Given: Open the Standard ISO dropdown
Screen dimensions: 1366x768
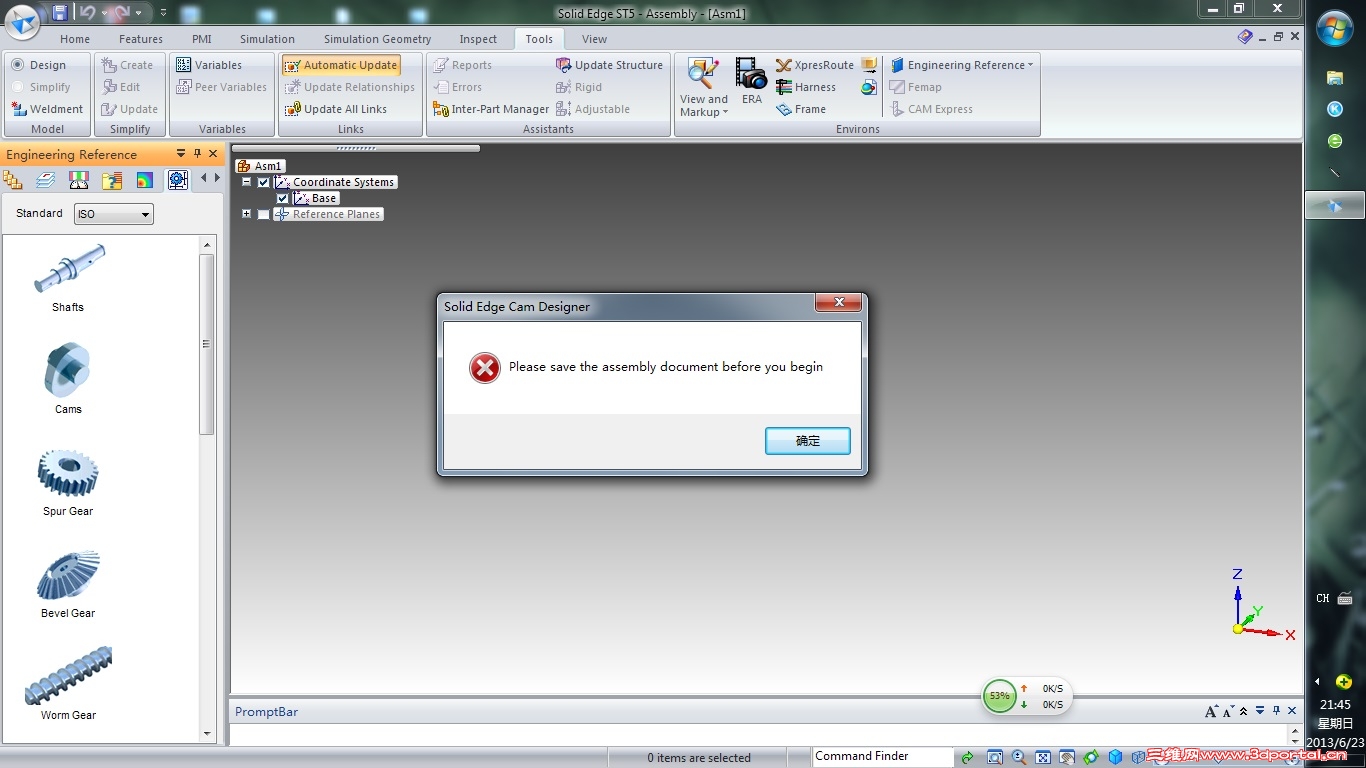Looking at the screenshot, I should [114, 214].
